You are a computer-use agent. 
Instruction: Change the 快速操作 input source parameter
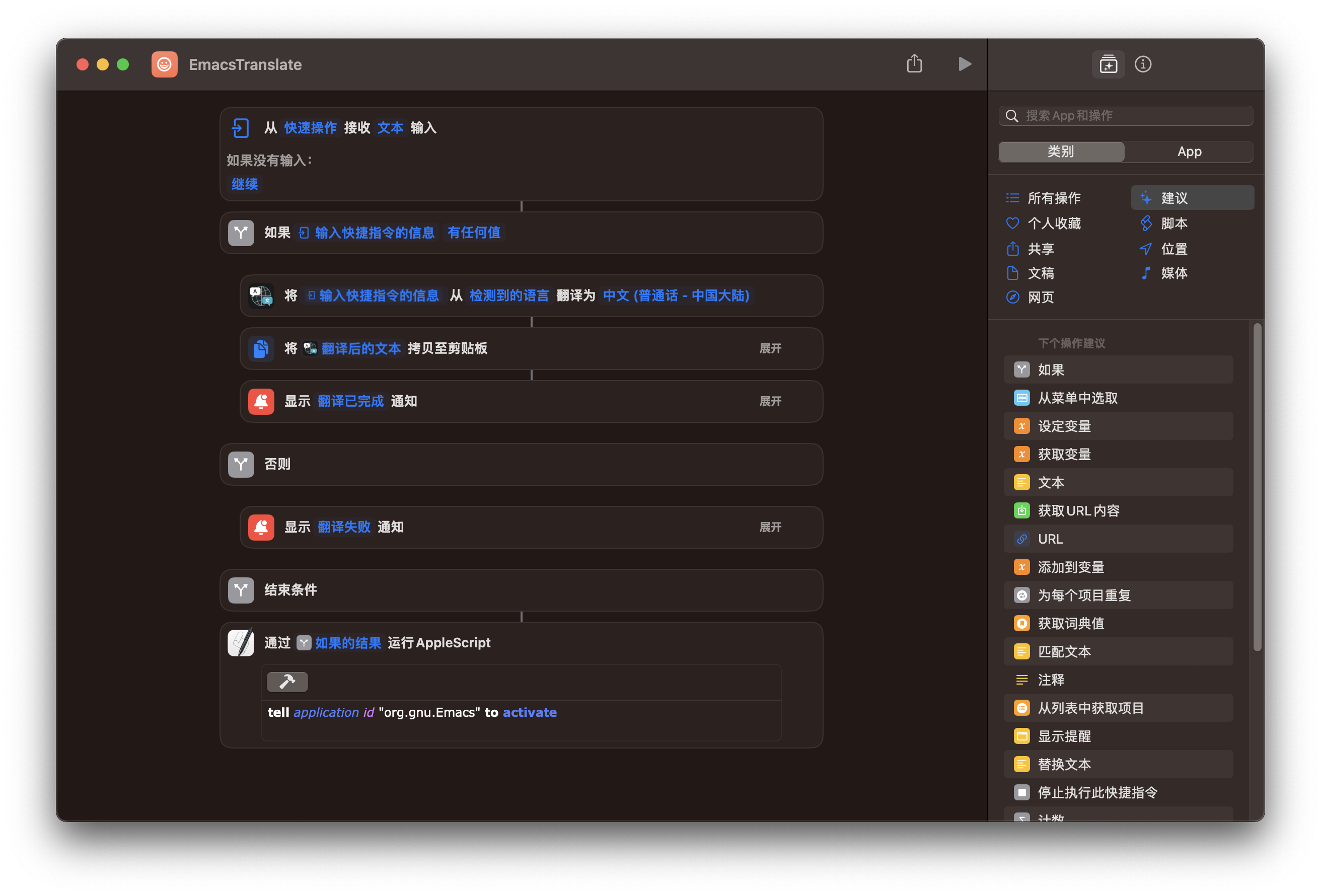coord(310,128)
